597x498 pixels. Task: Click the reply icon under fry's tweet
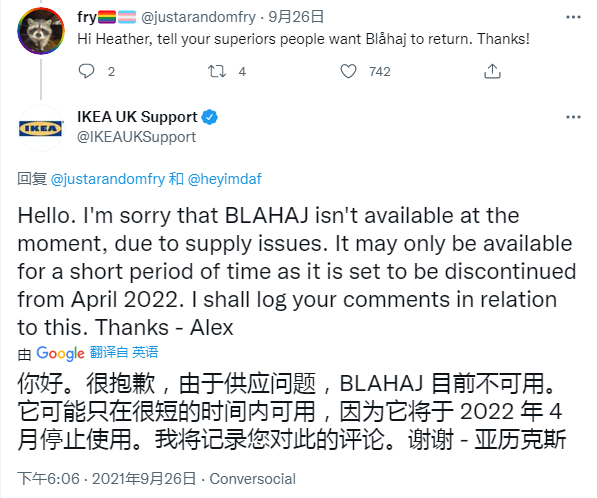[x=86, y=71]
